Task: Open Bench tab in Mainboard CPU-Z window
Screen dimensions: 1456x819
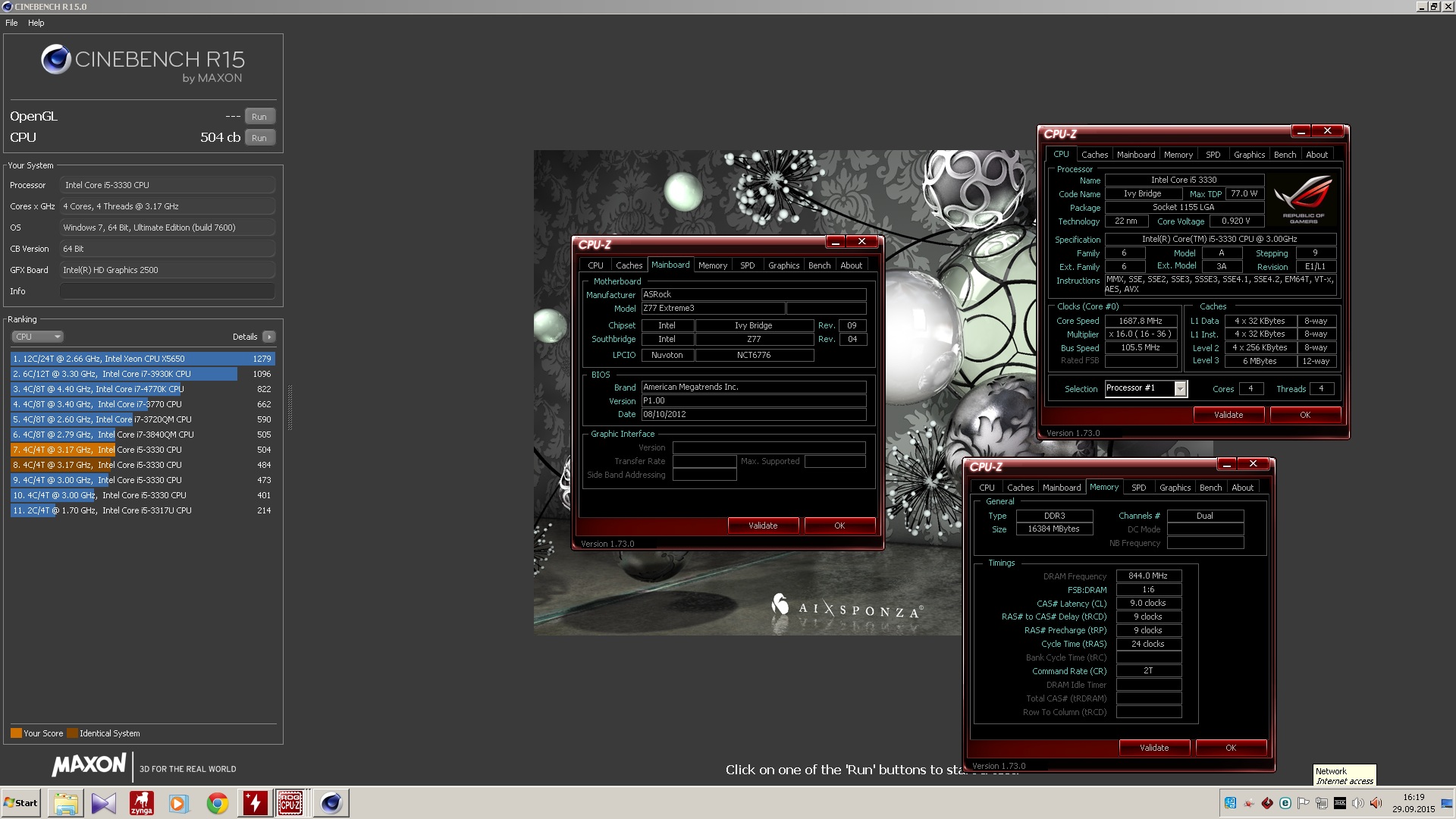Action: tap(819, 265)
